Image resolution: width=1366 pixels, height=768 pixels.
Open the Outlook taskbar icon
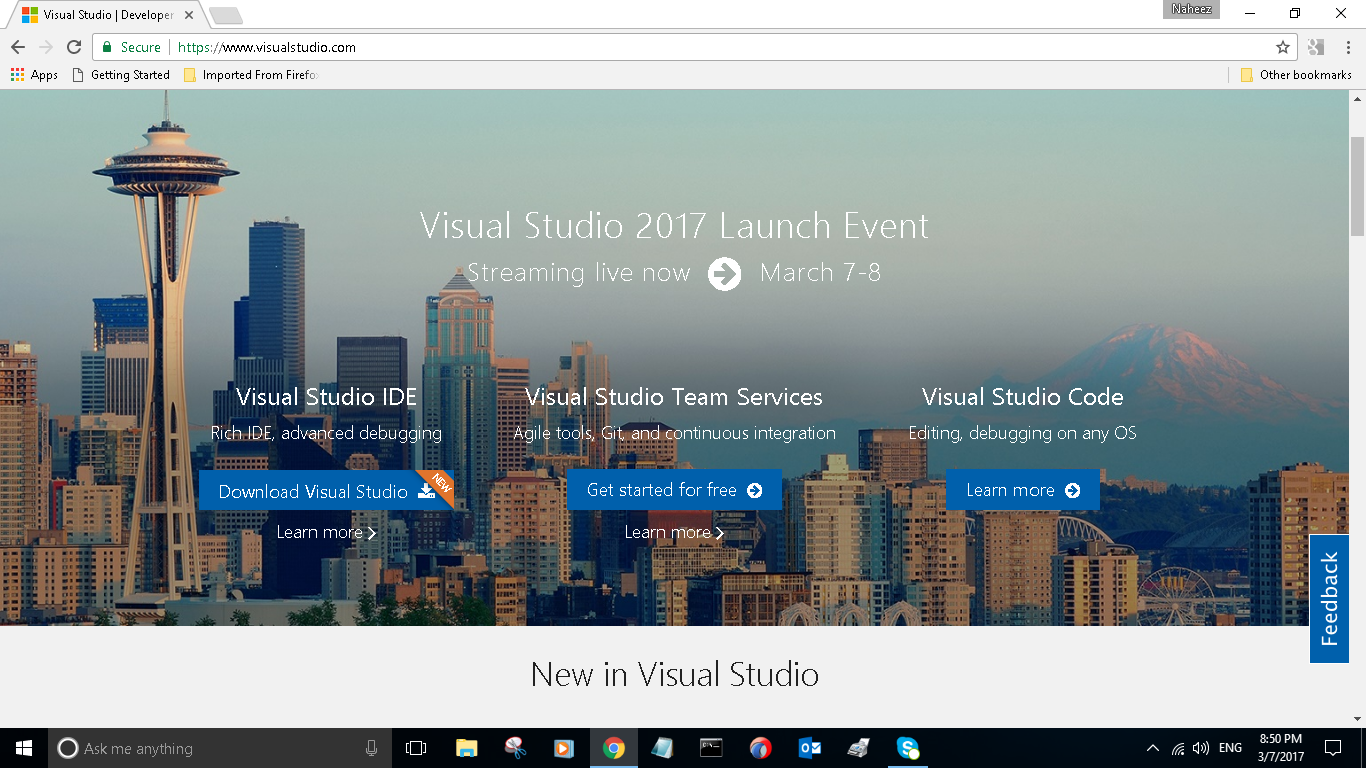(x=809, y=748)
